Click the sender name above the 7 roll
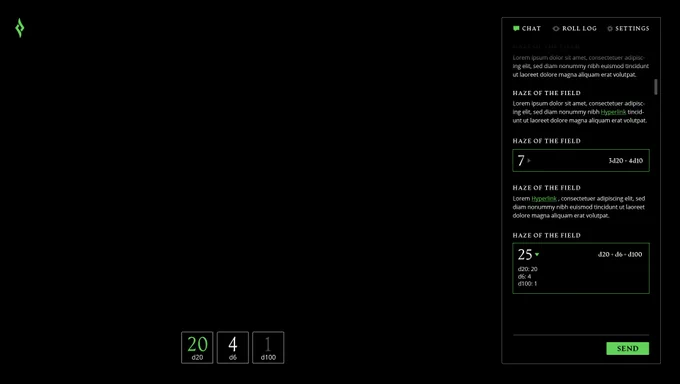The image size is (680, 384). [x=546, y=141]
